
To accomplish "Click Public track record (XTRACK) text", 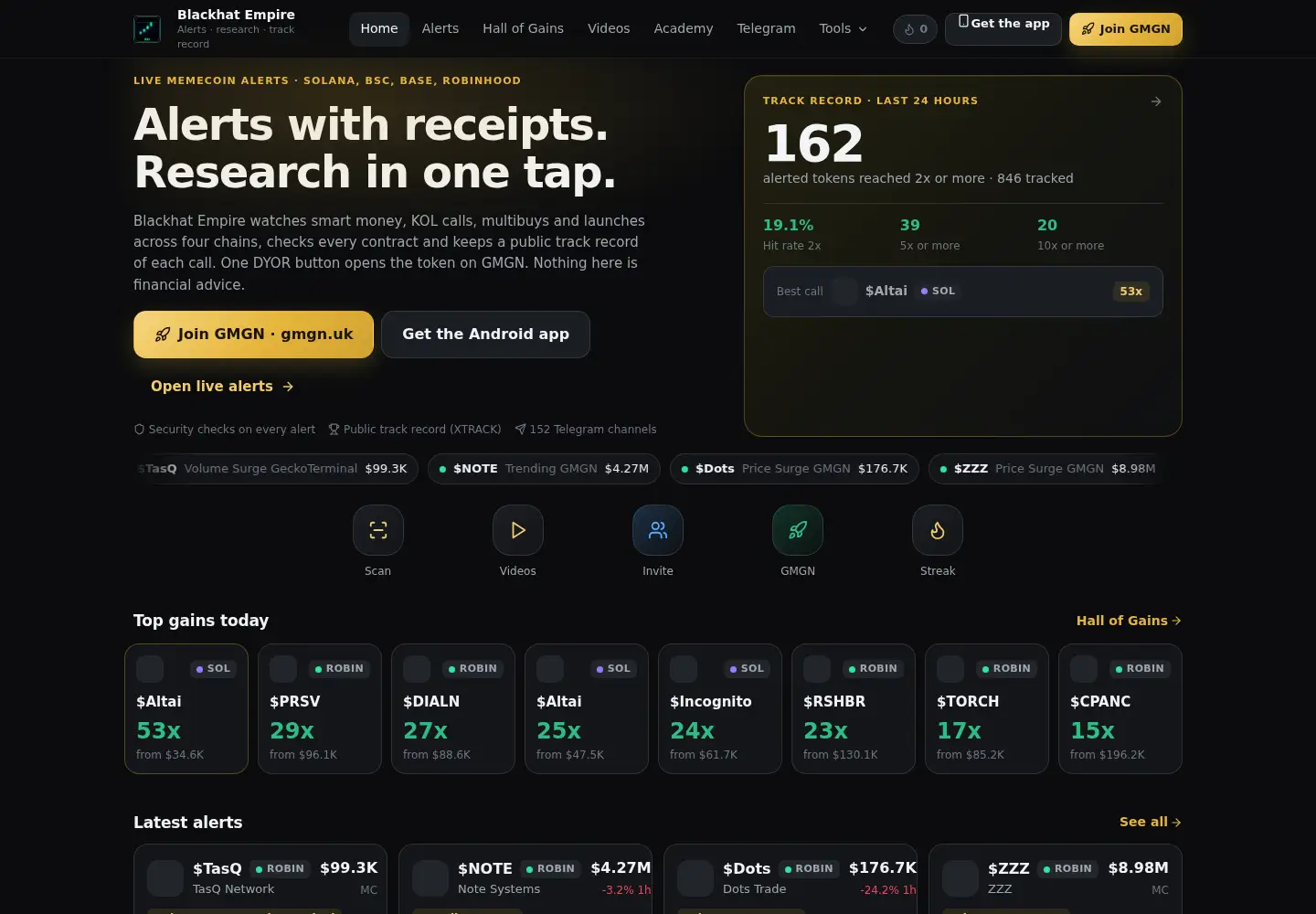I will coord(422,430).
